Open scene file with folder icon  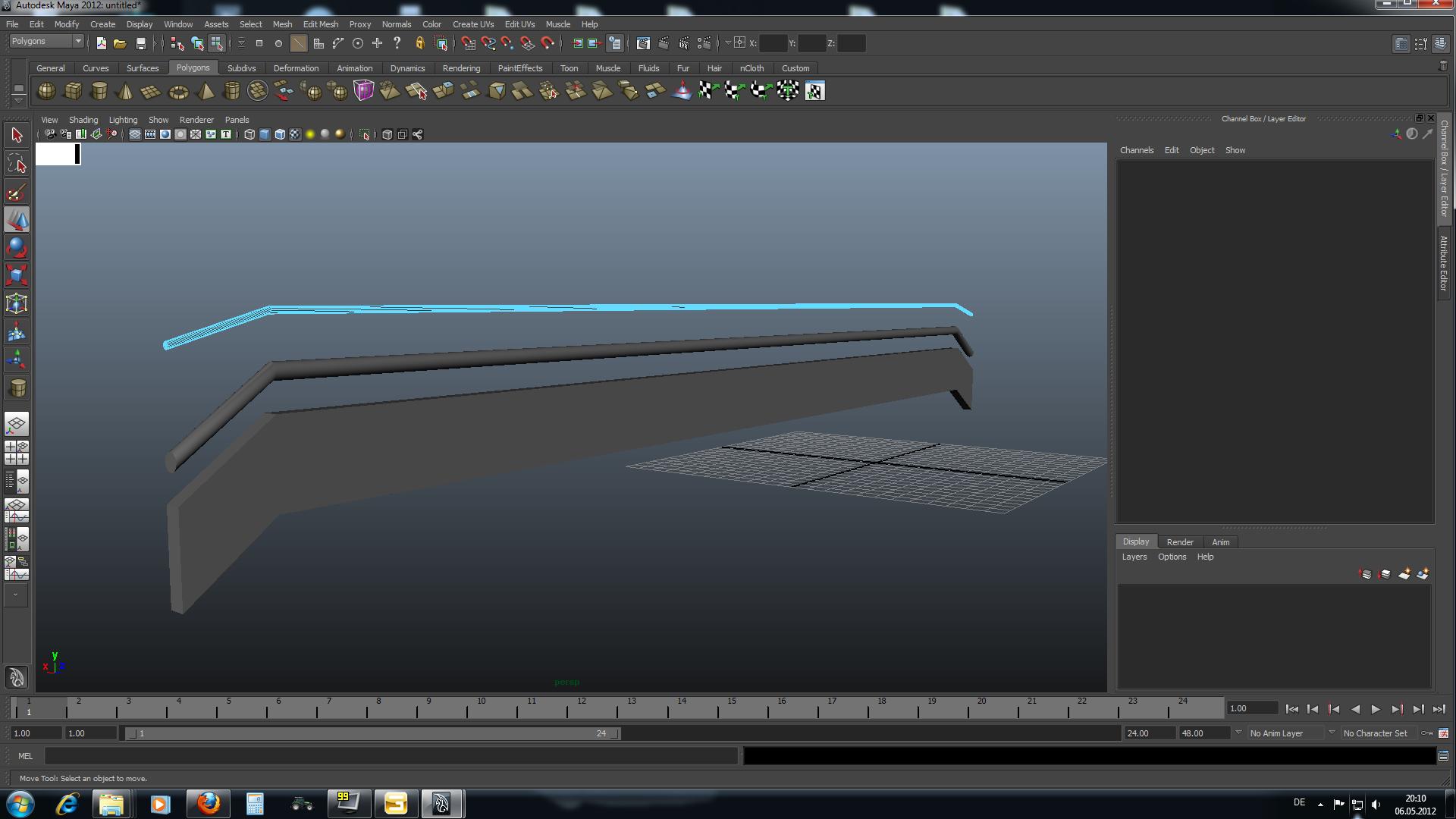[x=120, y=43]
